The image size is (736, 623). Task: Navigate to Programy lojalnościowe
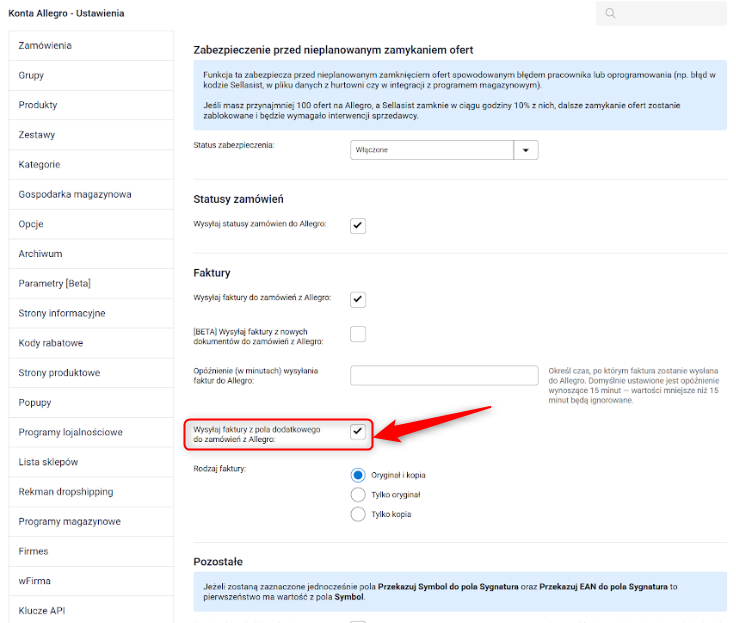pyautogui.click(x=70, y=432)
